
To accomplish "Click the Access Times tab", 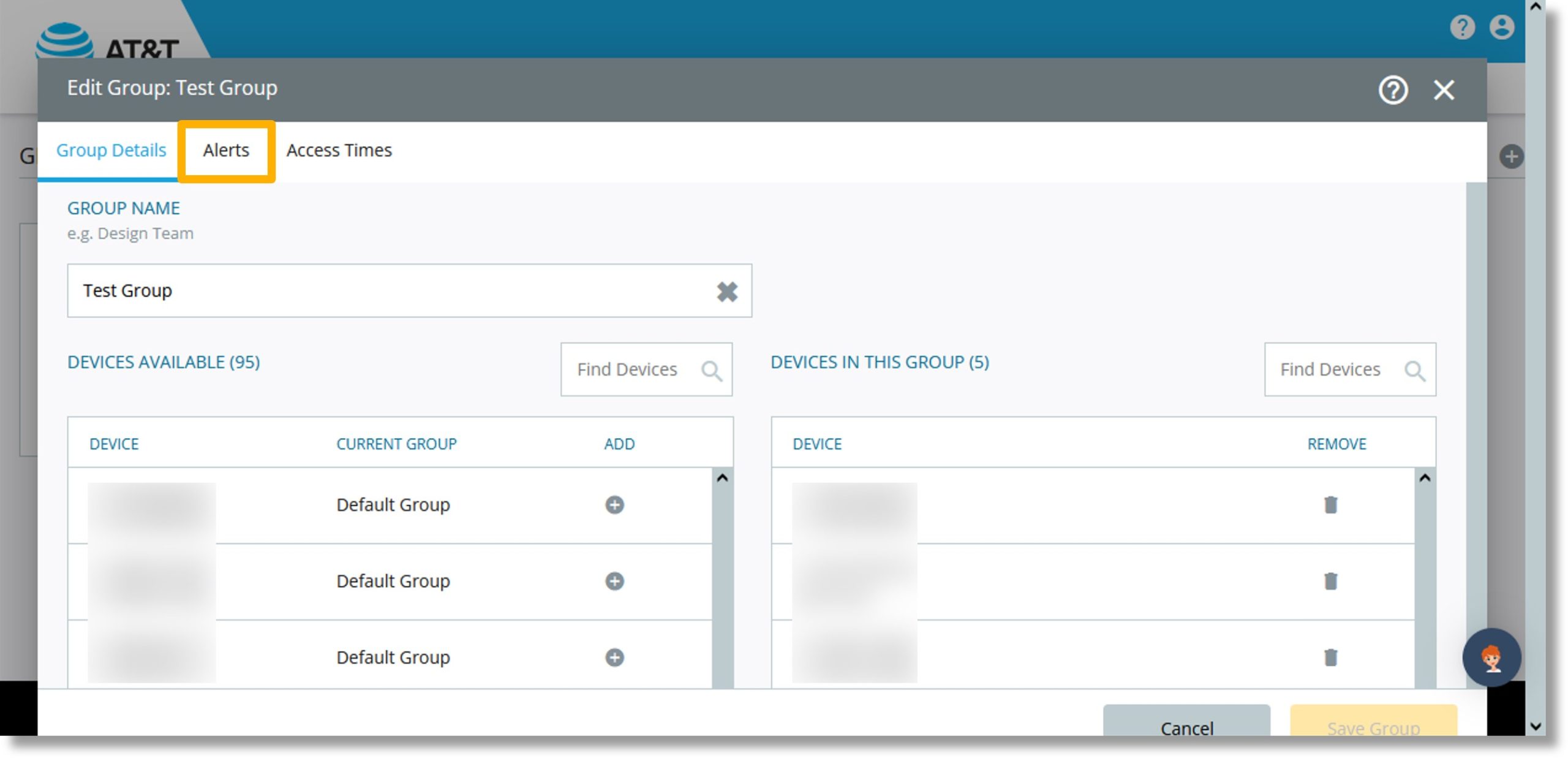I will click(338, 149).
